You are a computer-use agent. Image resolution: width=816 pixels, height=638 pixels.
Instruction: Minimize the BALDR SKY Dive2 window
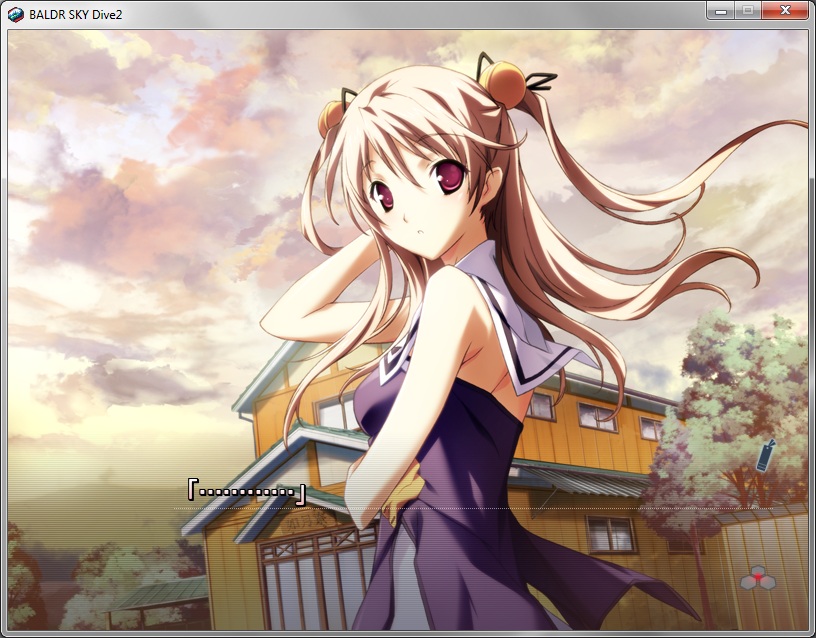point(721,11)
